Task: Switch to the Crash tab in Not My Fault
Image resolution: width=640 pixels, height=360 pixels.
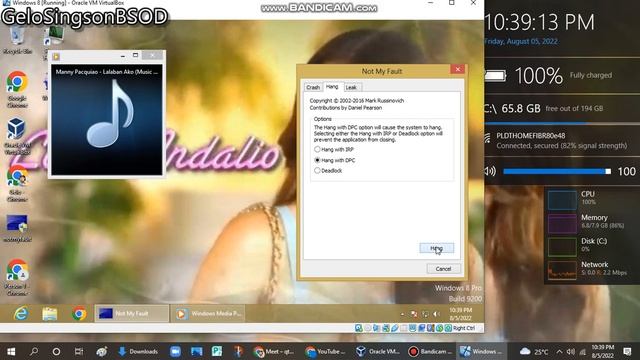Action: pyautogui.click(x=313, y=87)
